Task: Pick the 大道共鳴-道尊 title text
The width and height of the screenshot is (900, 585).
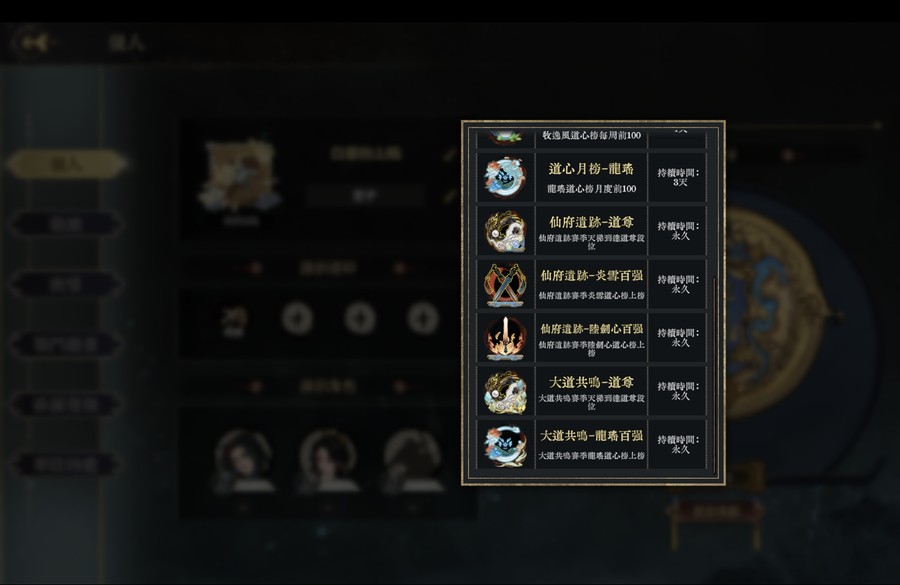Action: click(591, 382)
